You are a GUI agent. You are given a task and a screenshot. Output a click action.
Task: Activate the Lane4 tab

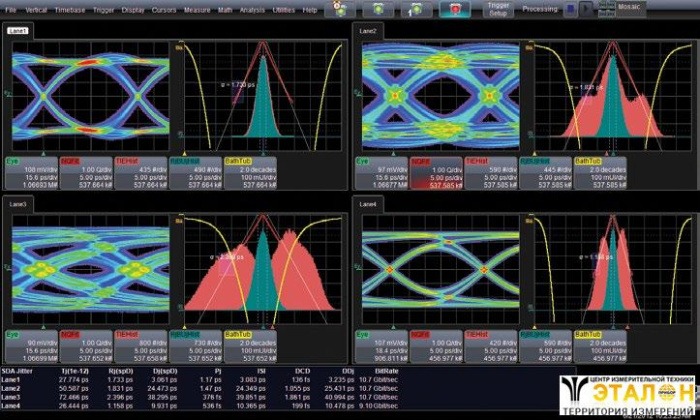(x=367, y=203)
